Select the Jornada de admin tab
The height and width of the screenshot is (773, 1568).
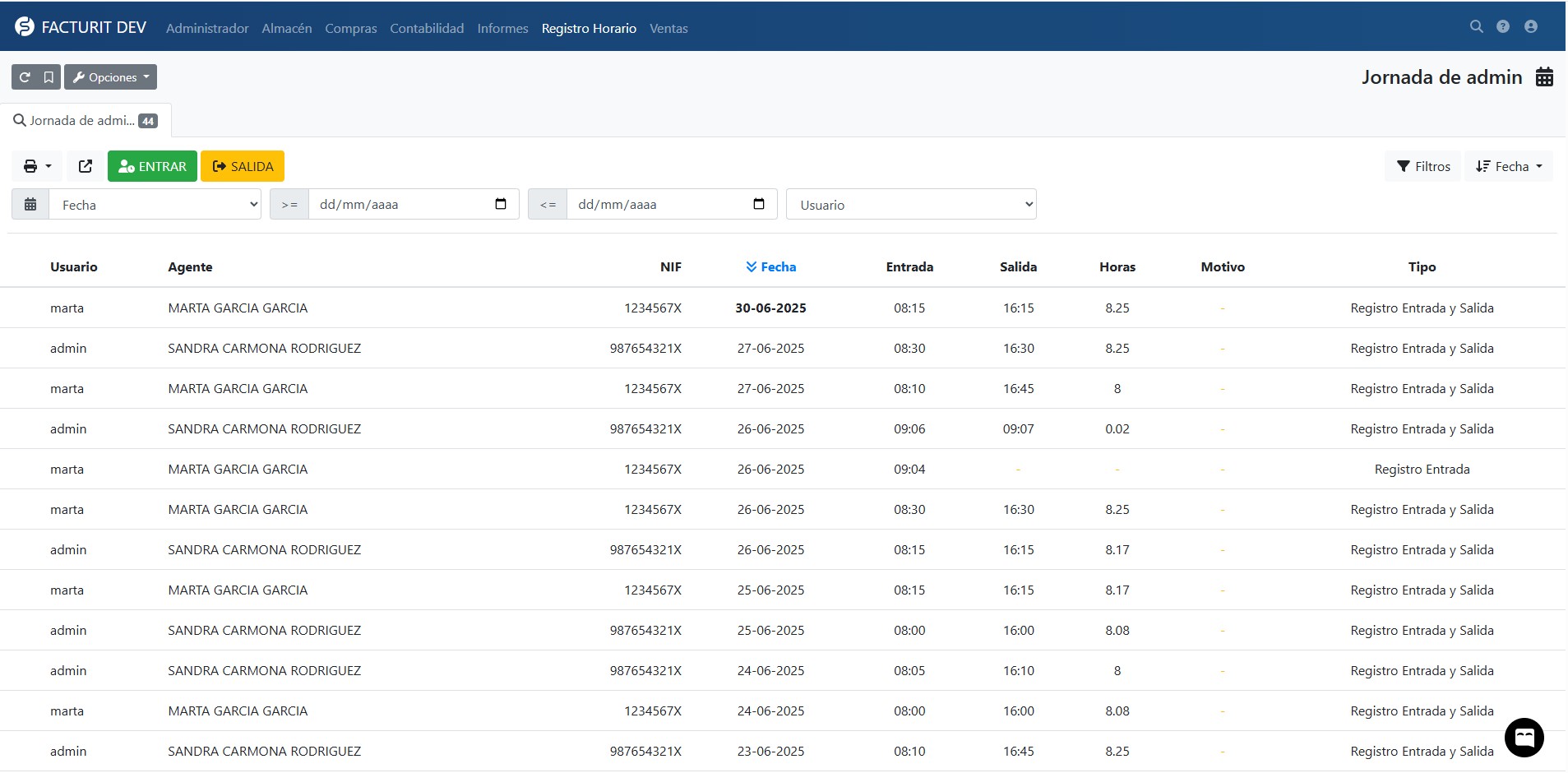[x=86, y=121]
